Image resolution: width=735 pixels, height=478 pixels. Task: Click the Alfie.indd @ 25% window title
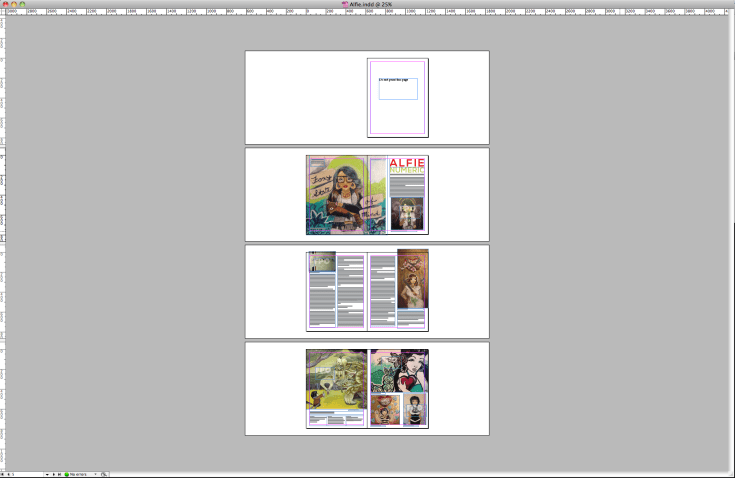tap(370, 4)
